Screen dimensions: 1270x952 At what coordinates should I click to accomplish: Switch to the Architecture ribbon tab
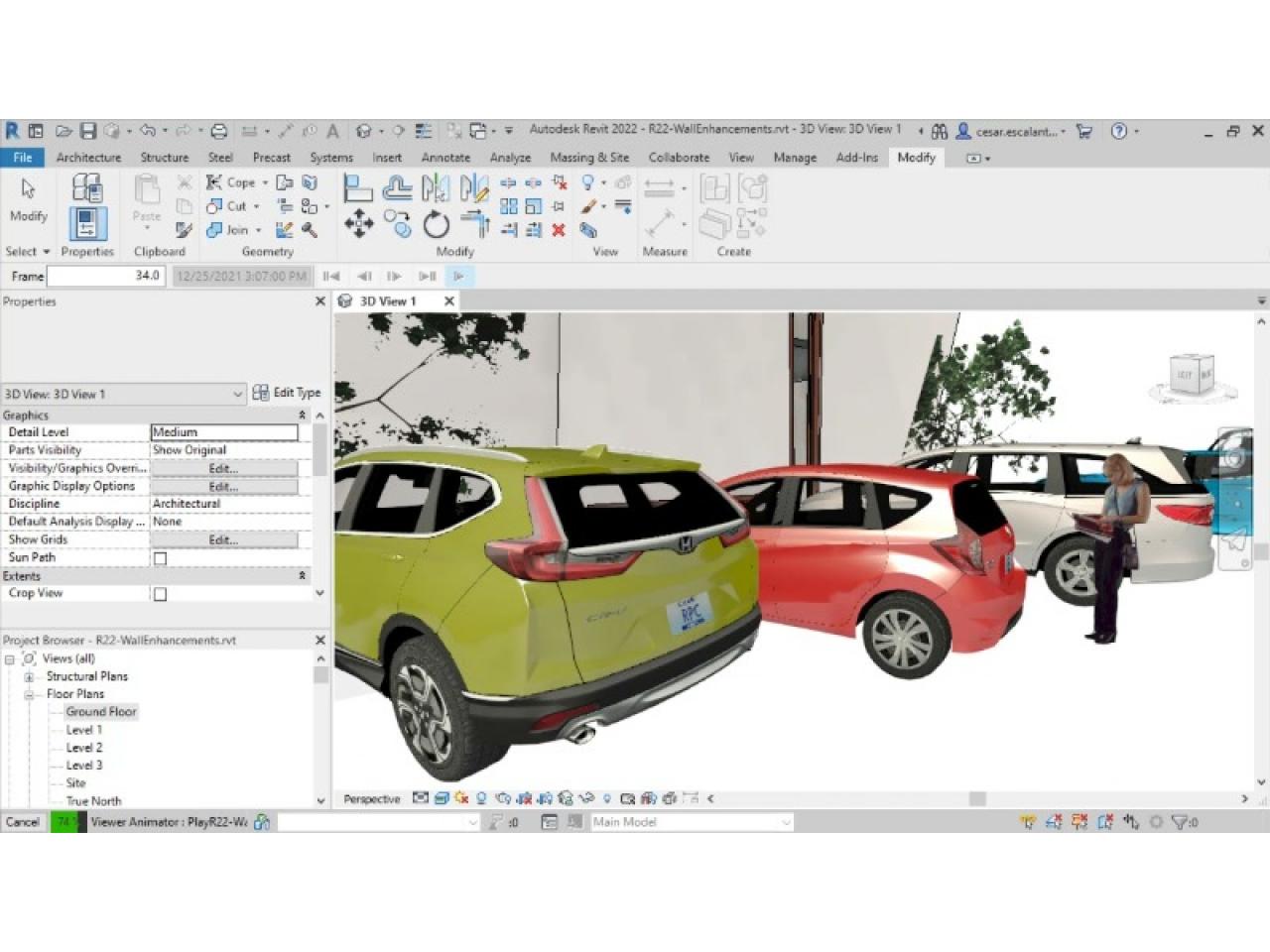coord(88,158)
